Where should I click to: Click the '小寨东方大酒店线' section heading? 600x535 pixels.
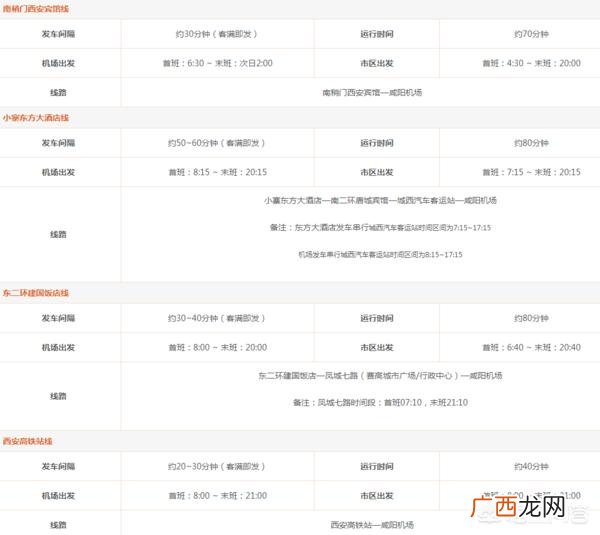coord(36,118)
